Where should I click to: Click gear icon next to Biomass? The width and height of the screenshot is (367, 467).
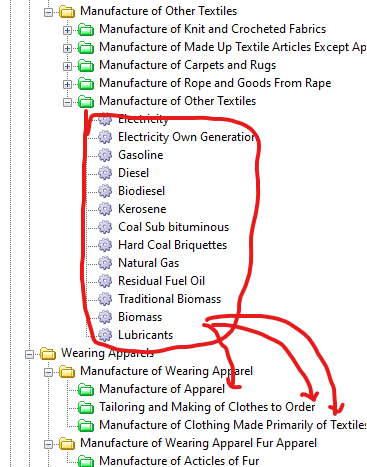(105, 317)
